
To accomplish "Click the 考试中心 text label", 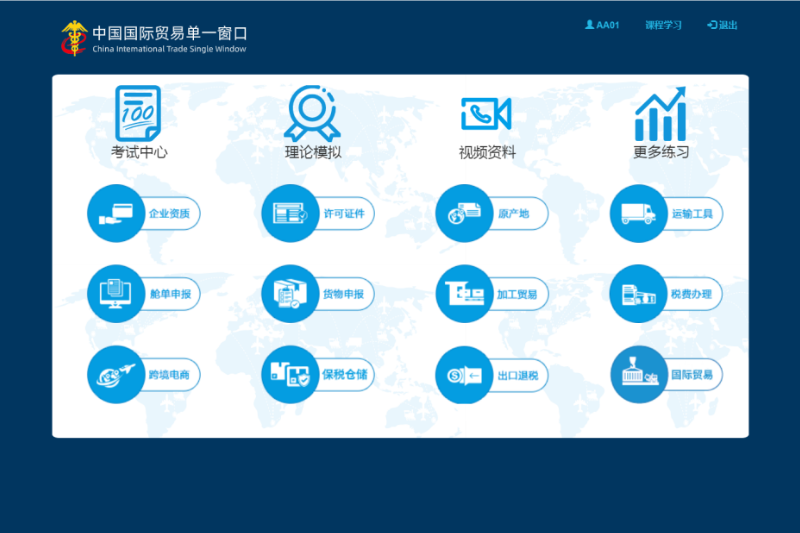I will [139, 152].
